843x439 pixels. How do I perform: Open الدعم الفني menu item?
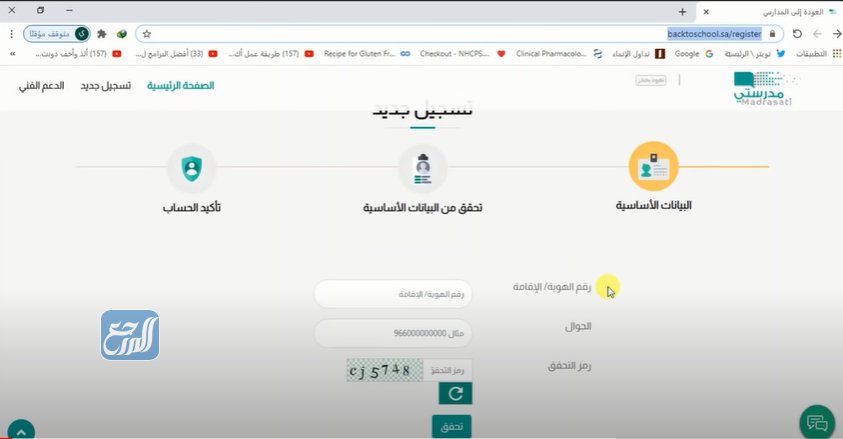[x=41, y=85]
